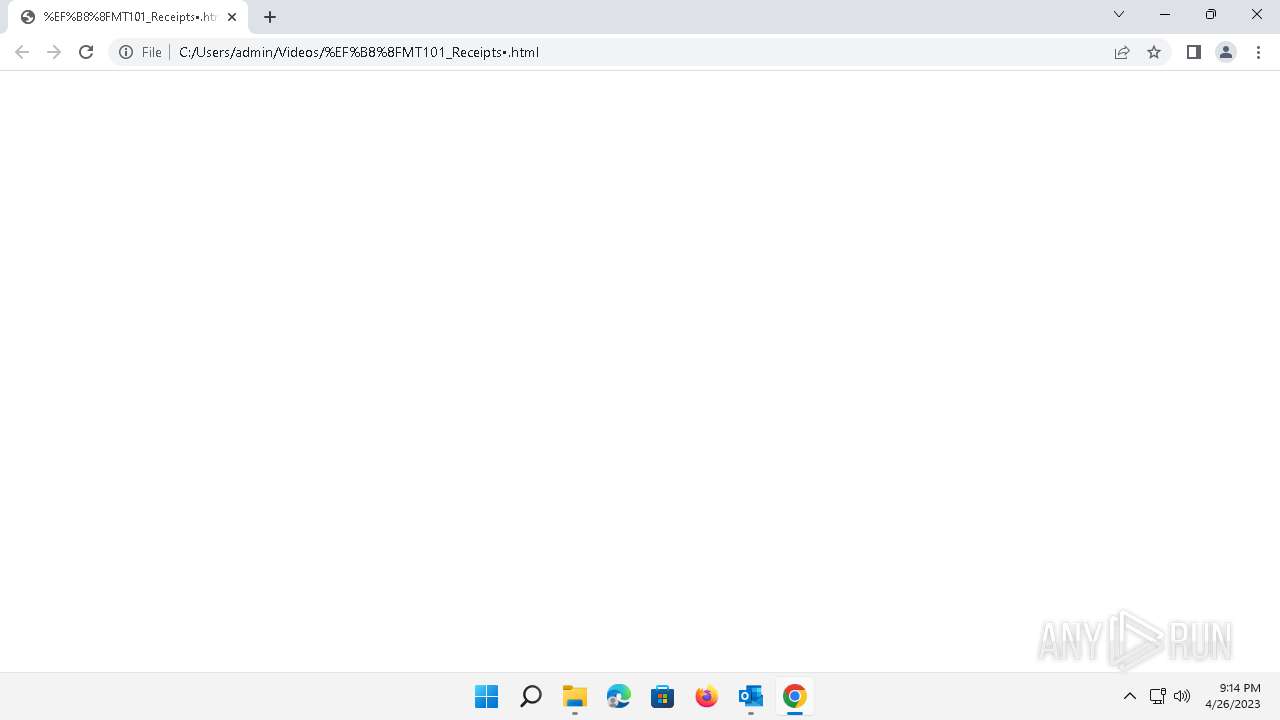Go back to previous page

click(x=22, y=52)
